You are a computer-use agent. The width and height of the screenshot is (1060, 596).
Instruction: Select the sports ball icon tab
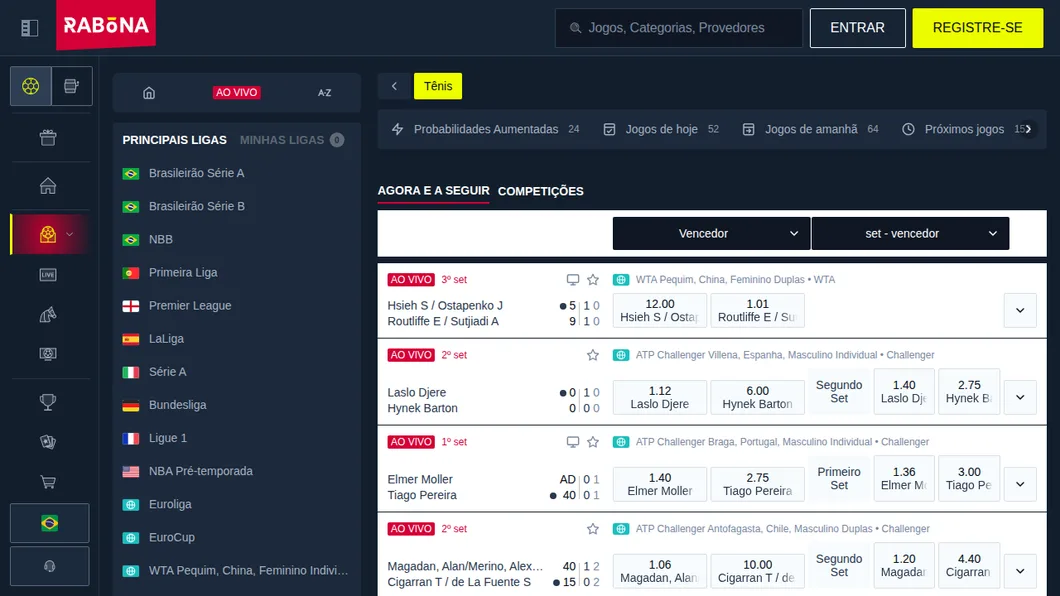click(30, 86)
